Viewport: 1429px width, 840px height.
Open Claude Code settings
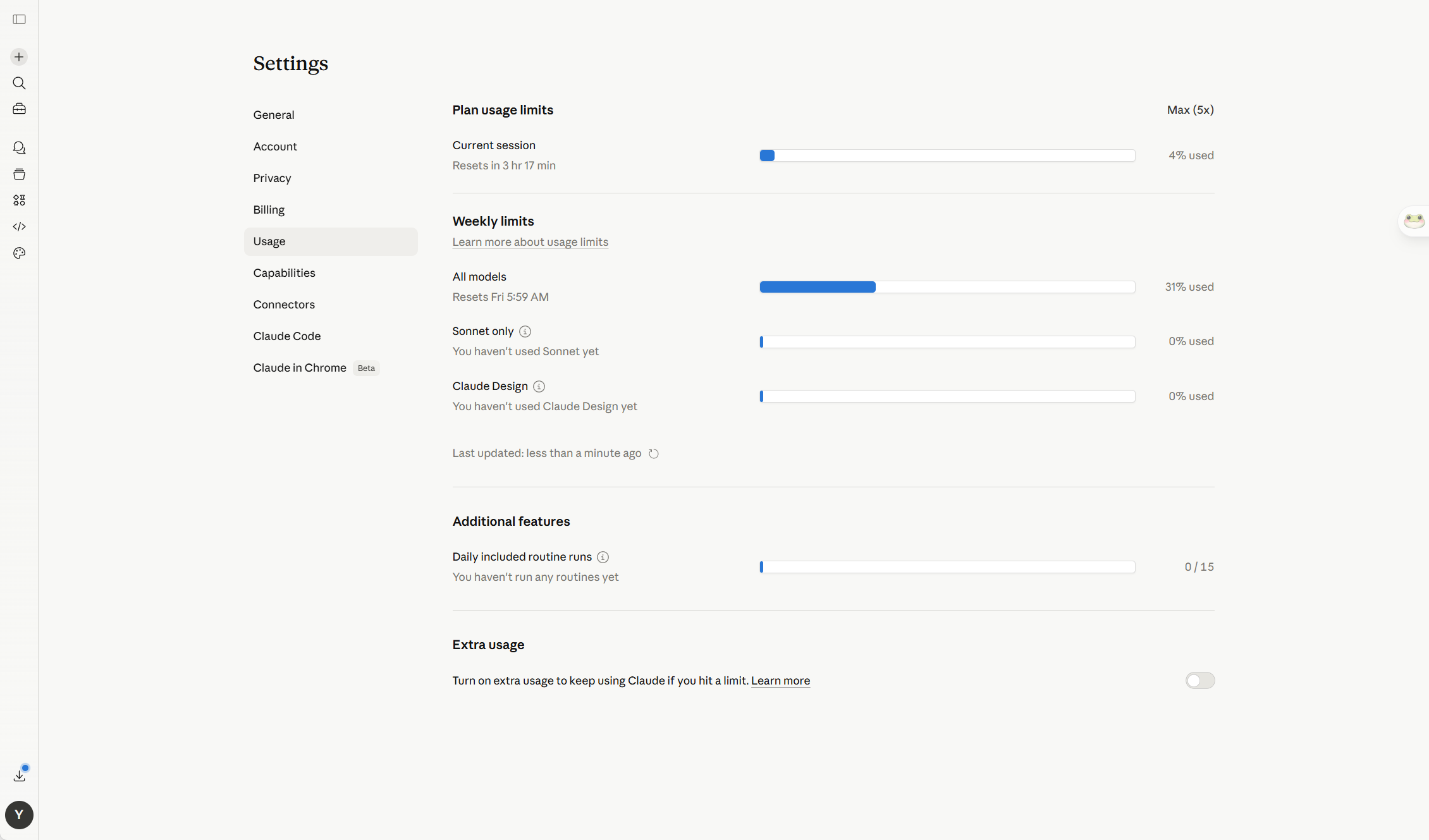pyautogui.click(x=331, y=336)
